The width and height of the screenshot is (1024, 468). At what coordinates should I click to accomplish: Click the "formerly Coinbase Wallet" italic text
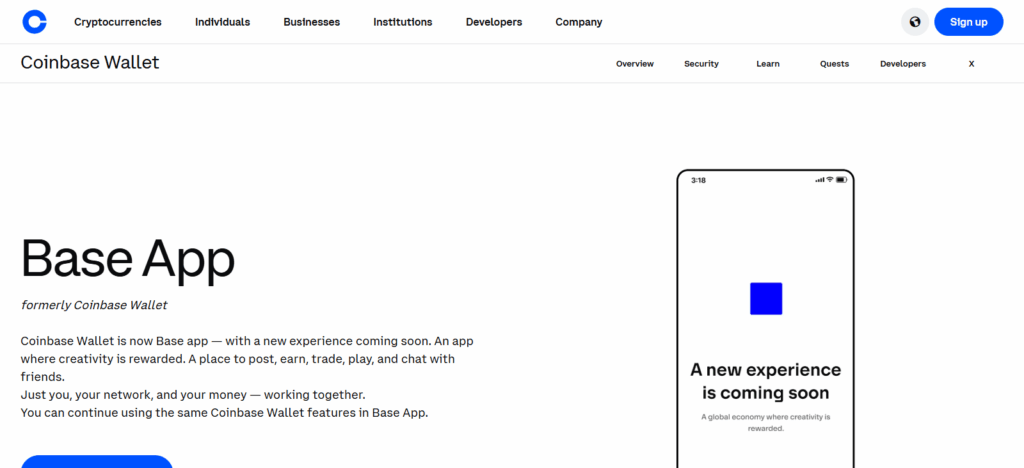coord(94,305)
